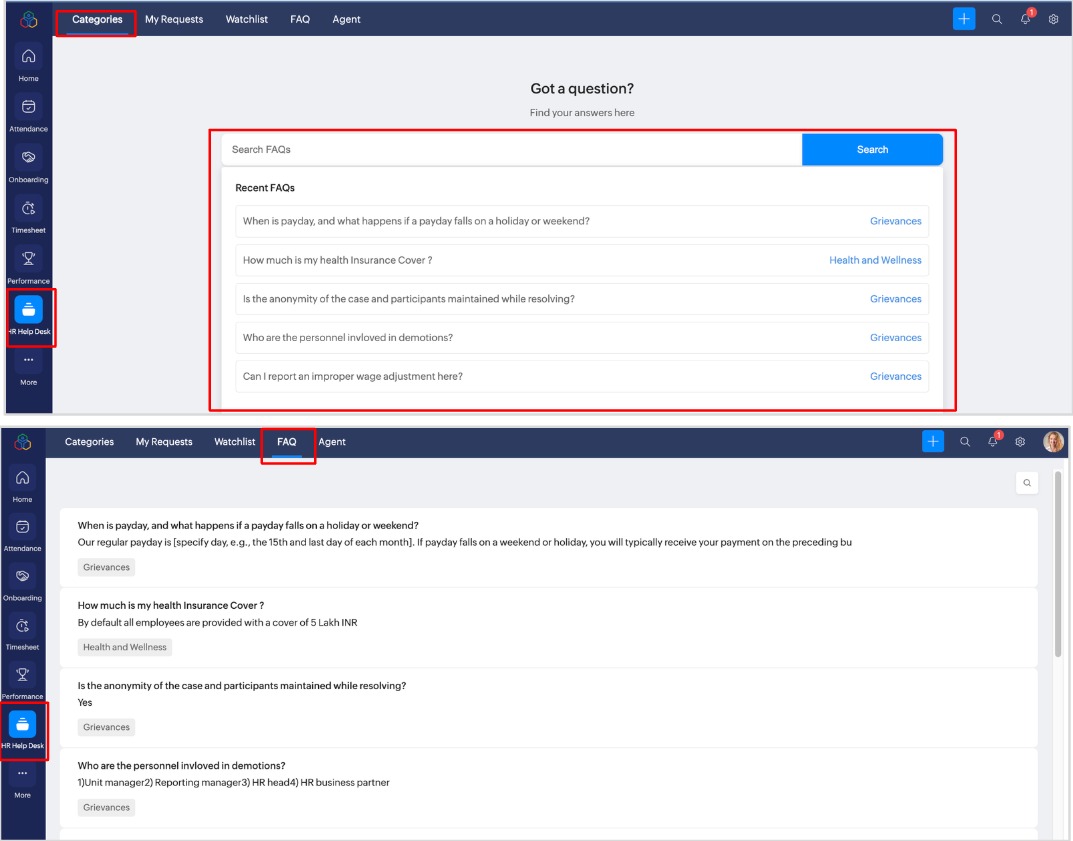The image size is (1073, 841).
Task: Click Grievances tag under the answer Yes
Action: pyautogui.click(x=106, y=727)
